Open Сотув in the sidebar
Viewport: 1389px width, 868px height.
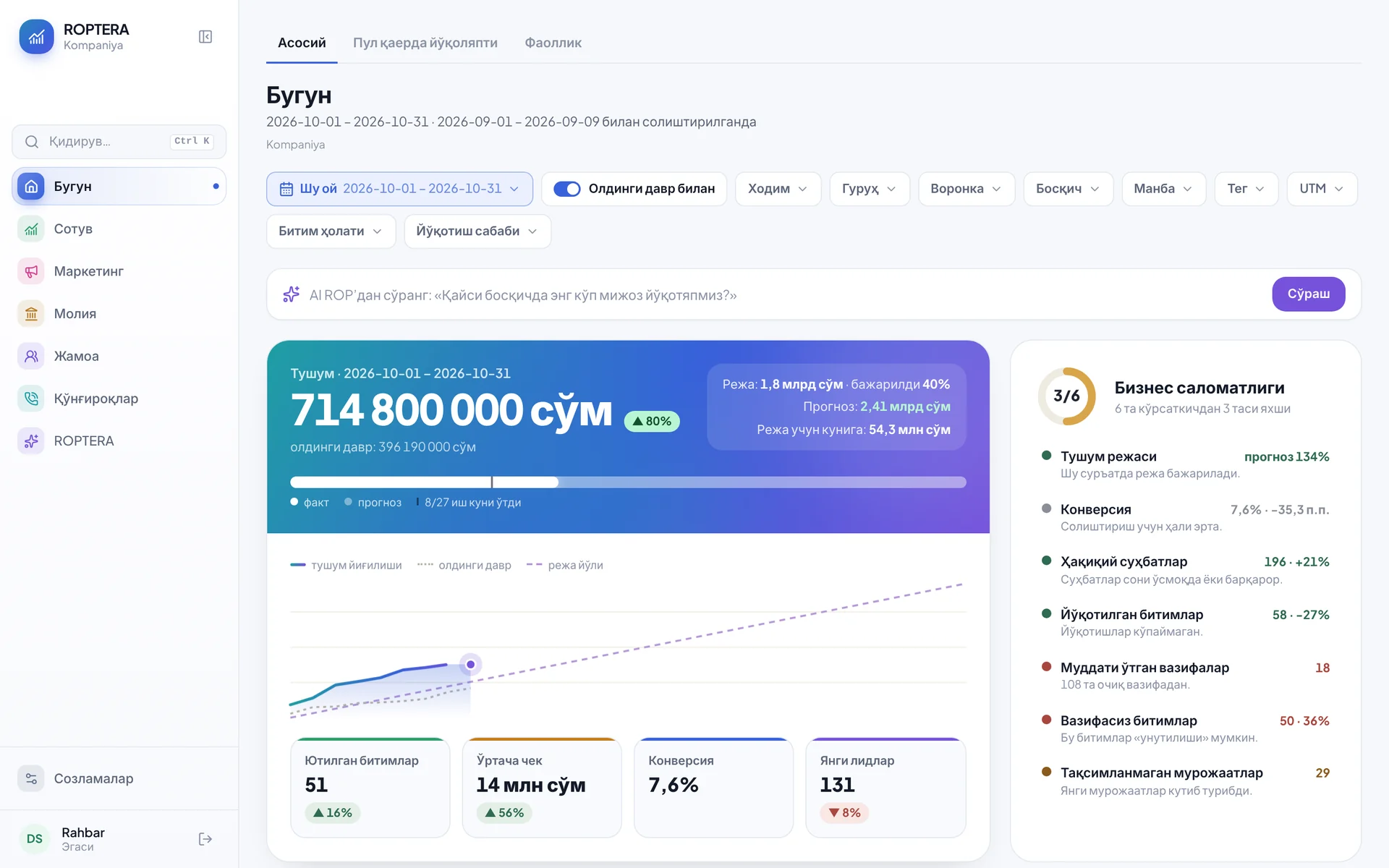pos(119,229)
